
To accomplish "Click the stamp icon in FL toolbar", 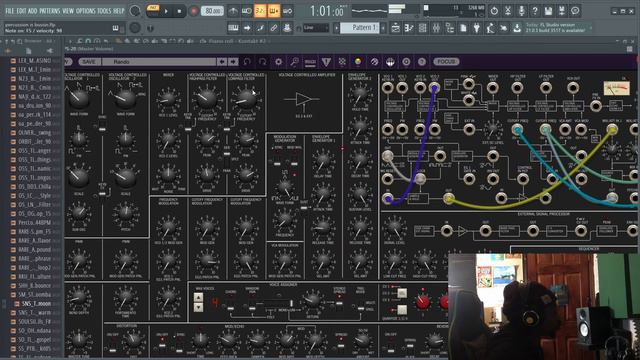I will (287, 28).
